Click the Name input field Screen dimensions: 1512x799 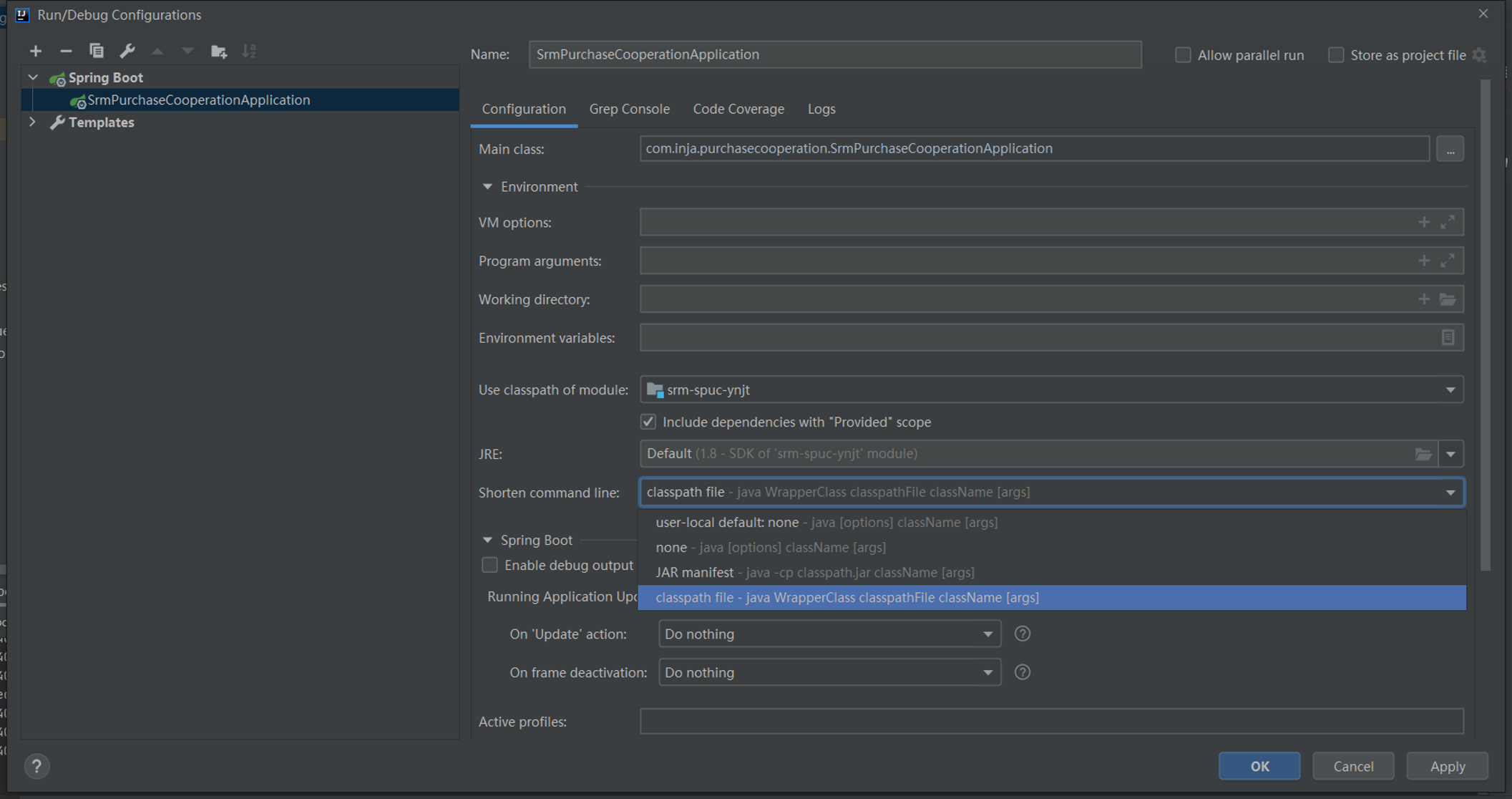pyautogui.click(x=835, y=54)
